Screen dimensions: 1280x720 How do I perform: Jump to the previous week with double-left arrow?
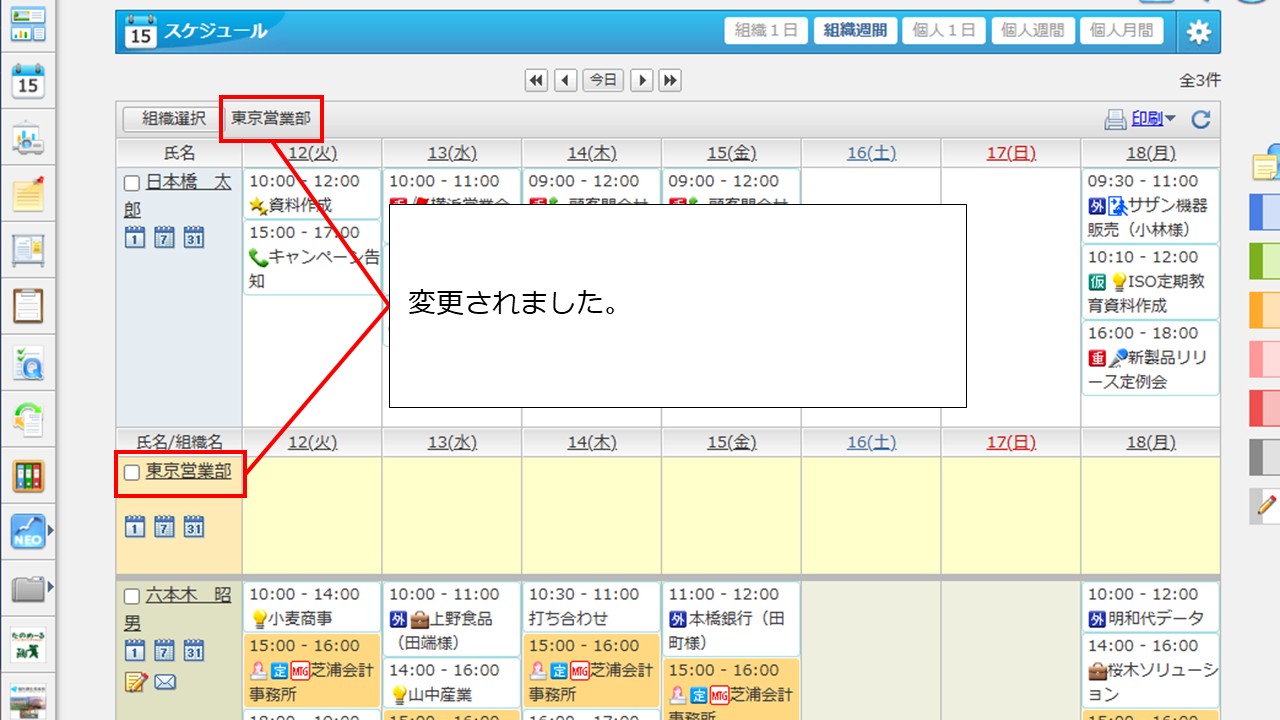click(536, 80)
